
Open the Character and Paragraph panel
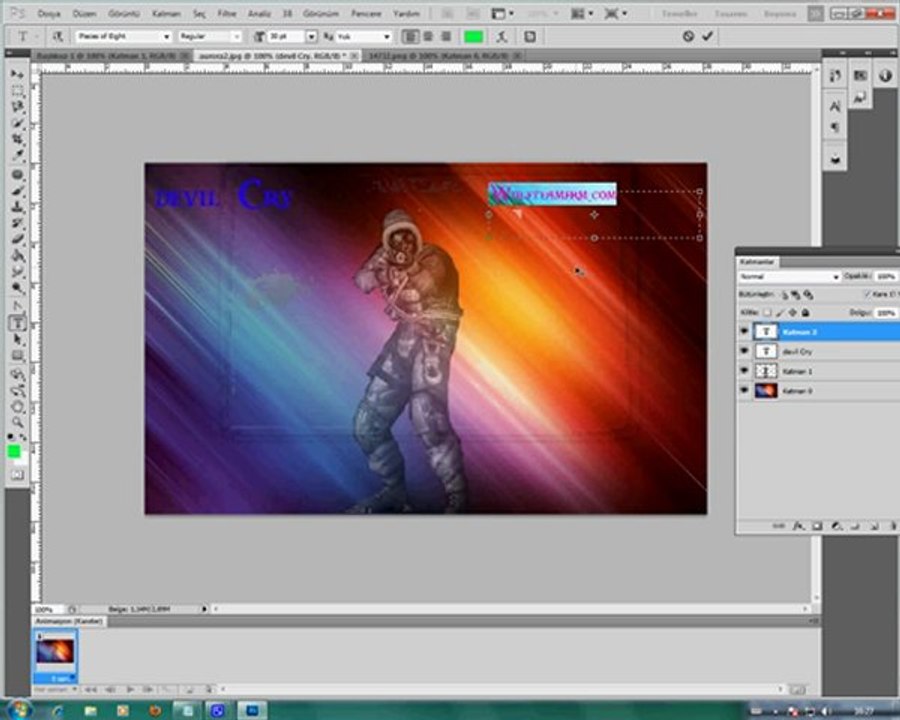(530, 37)
